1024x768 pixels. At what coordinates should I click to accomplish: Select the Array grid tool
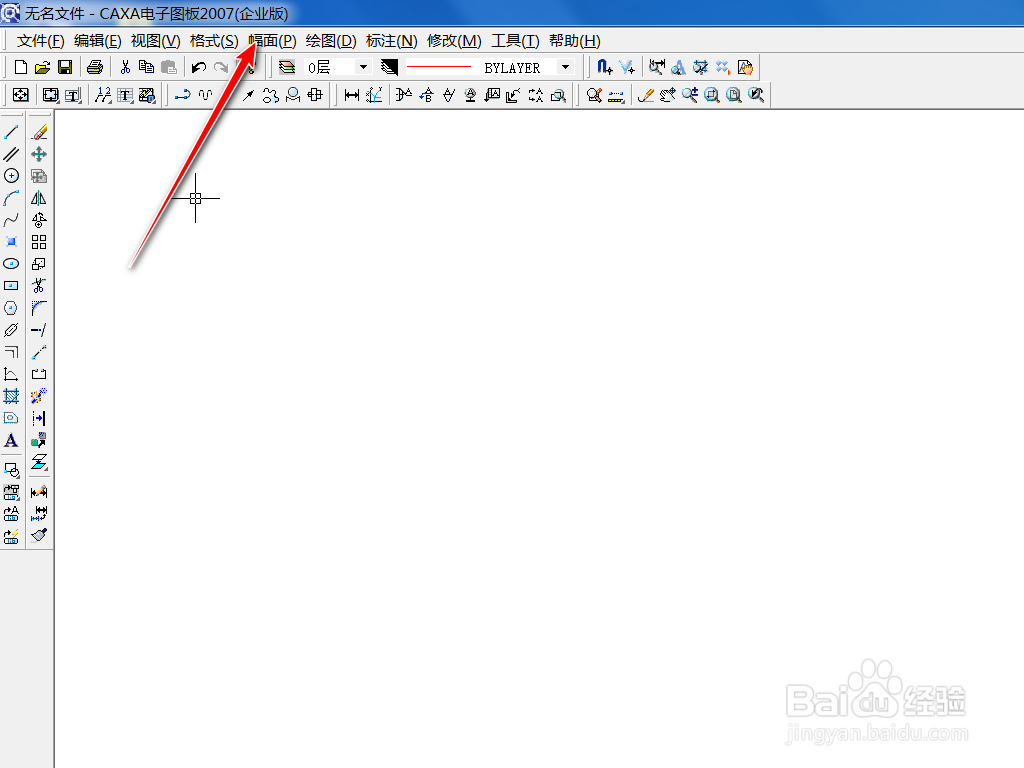click(39, 242)
